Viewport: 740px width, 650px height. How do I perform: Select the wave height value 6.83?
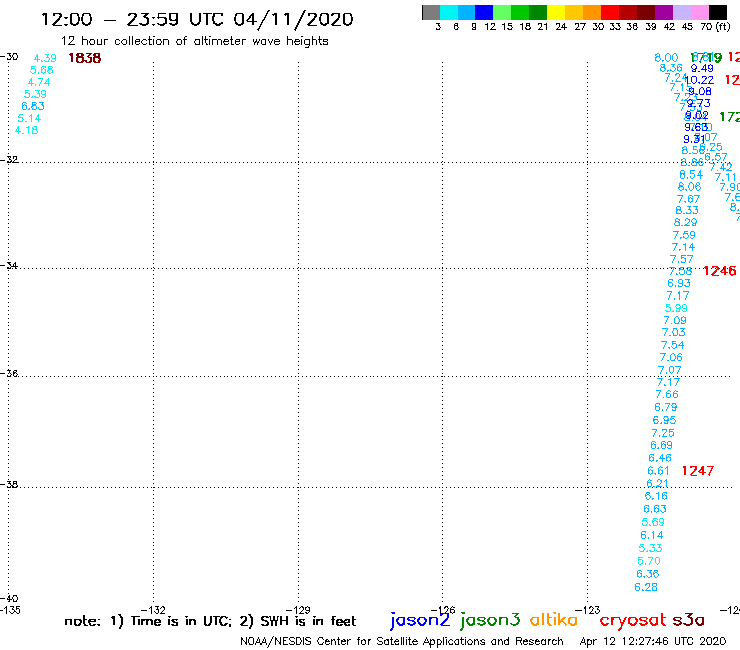33,106
